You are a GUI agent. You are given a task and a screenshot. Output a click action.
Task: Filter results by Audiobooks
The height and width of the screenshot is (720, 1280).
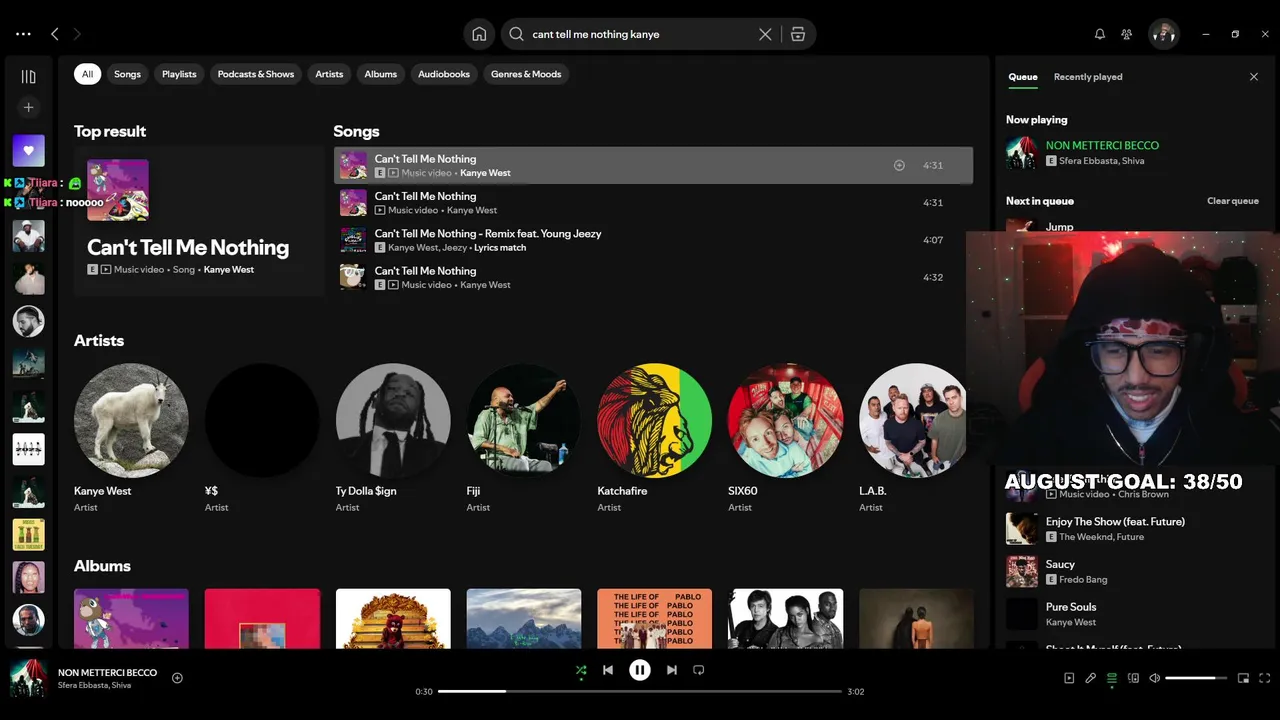[x=444, y=74]
